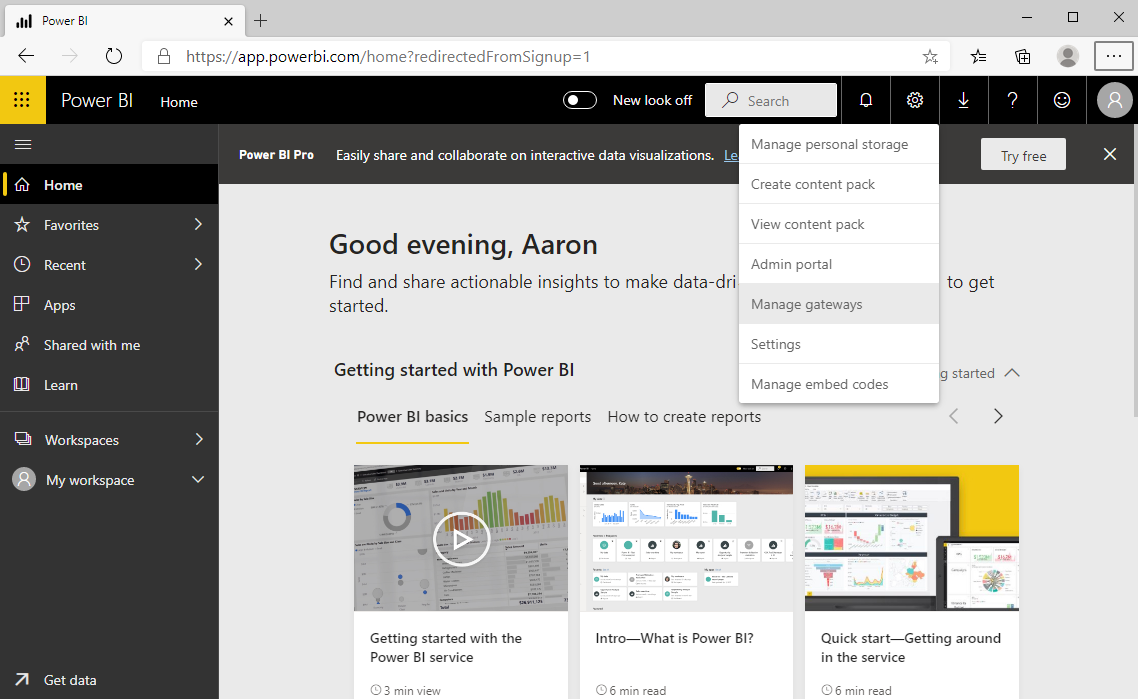
Task: Click the browser profile icon
Action: pyautogui.click(x=1068, y=57)
